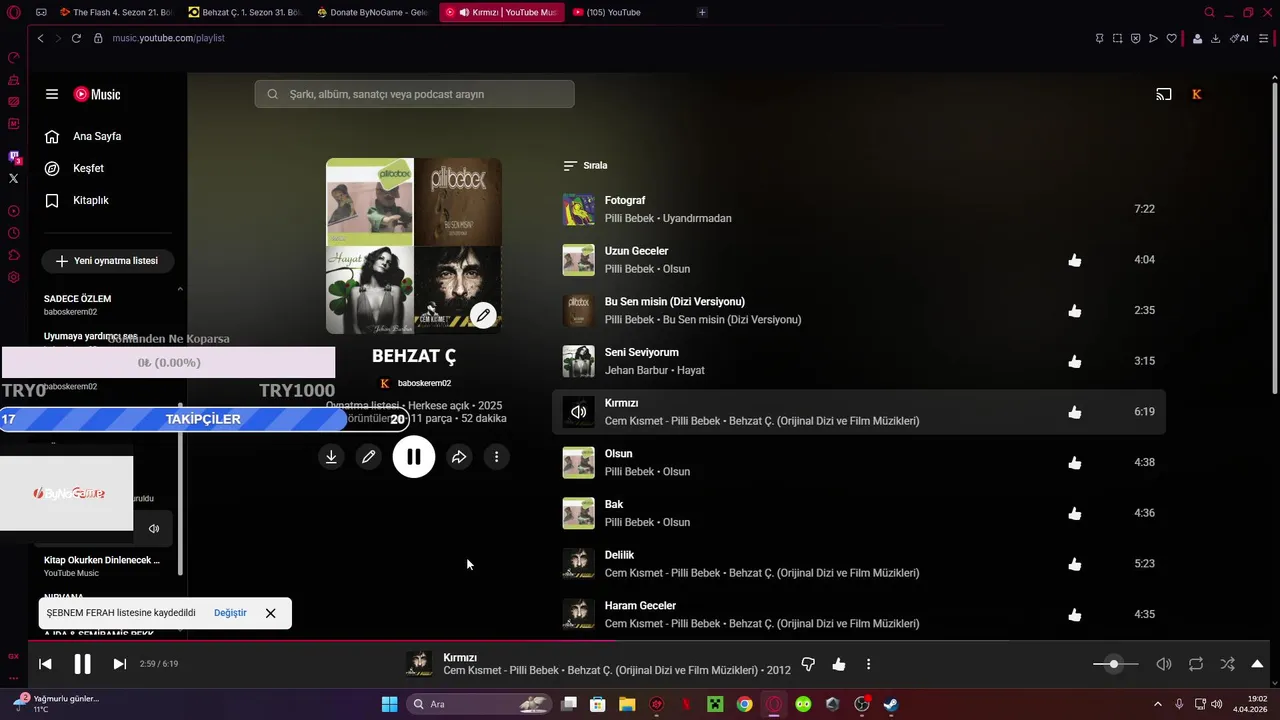Switch to the Behzat Ç. browser tab
This screenshot has width=1280, height=720.
245,12
